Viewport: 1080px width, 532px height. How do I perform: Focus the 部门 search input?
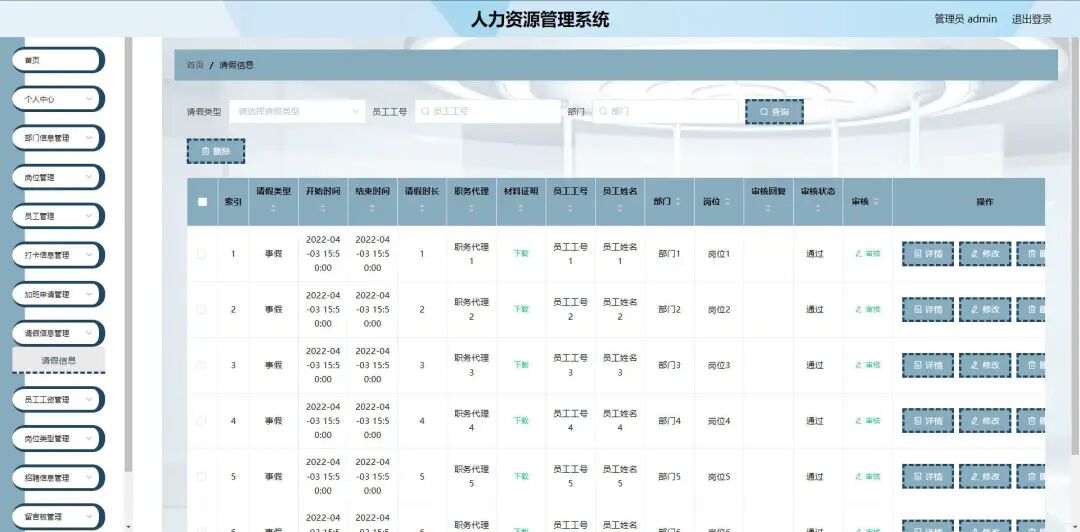tap(665, 112)
